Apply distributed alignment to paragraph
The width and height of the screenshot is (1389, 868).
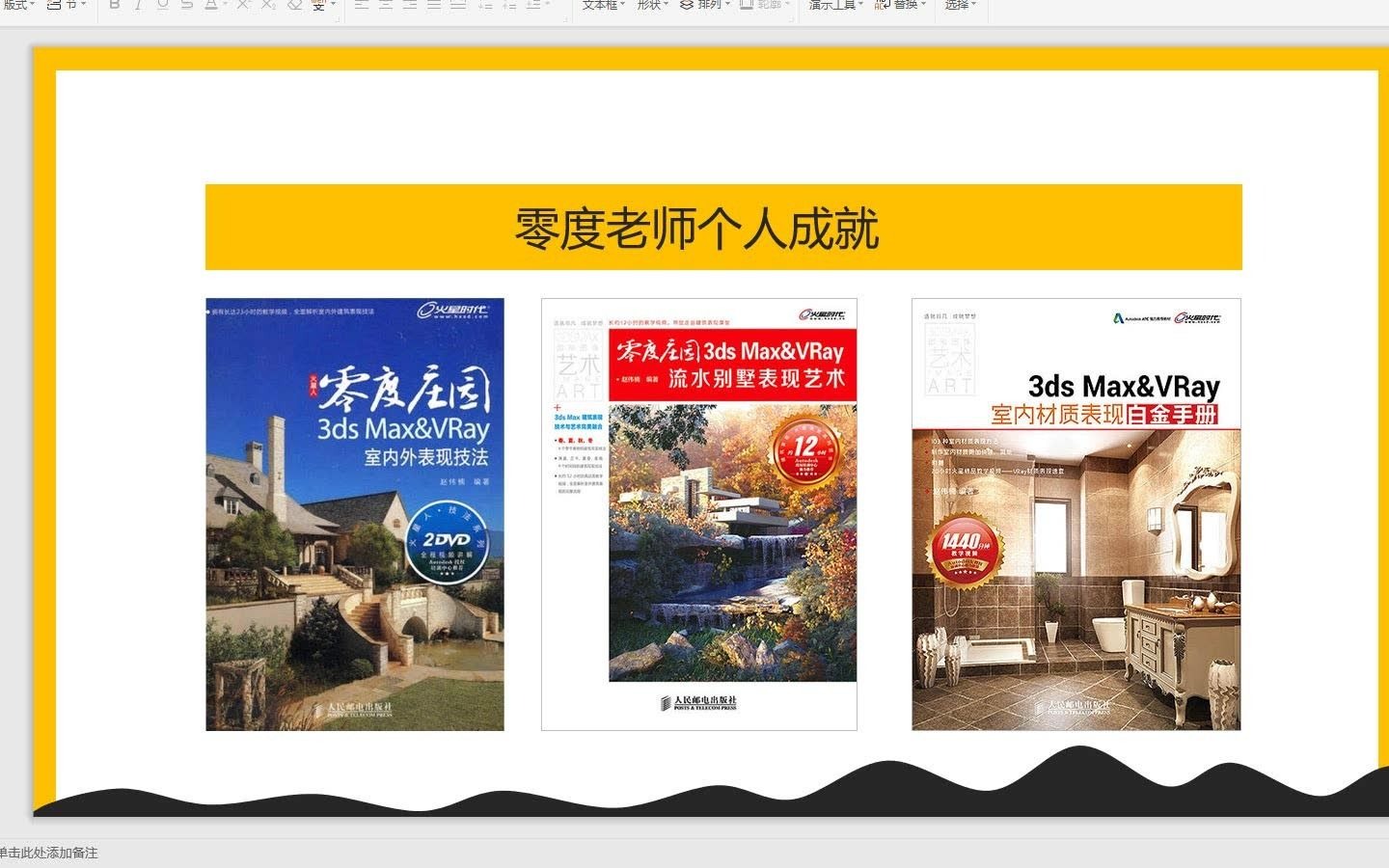(458, 5)
